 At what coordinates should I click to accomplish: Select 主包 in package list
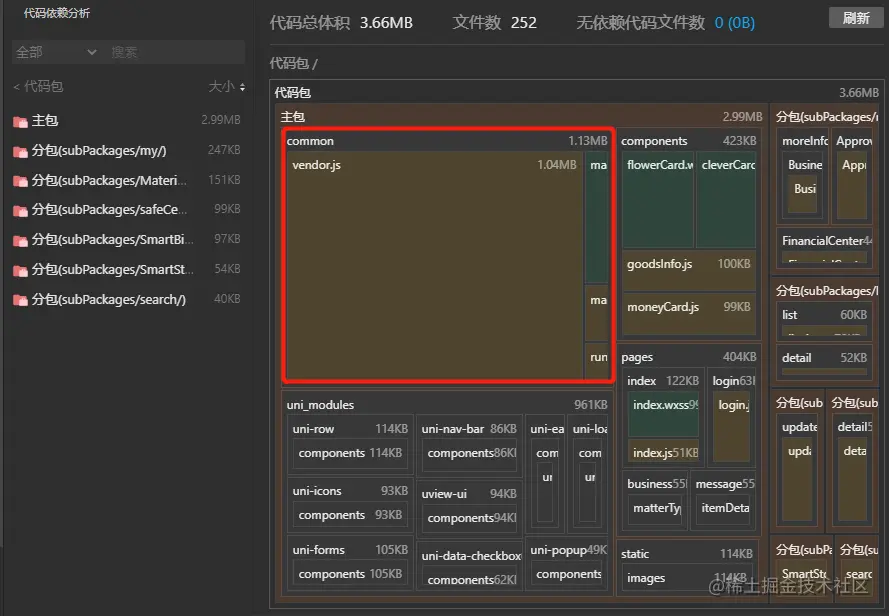click(x=127, y=120)
